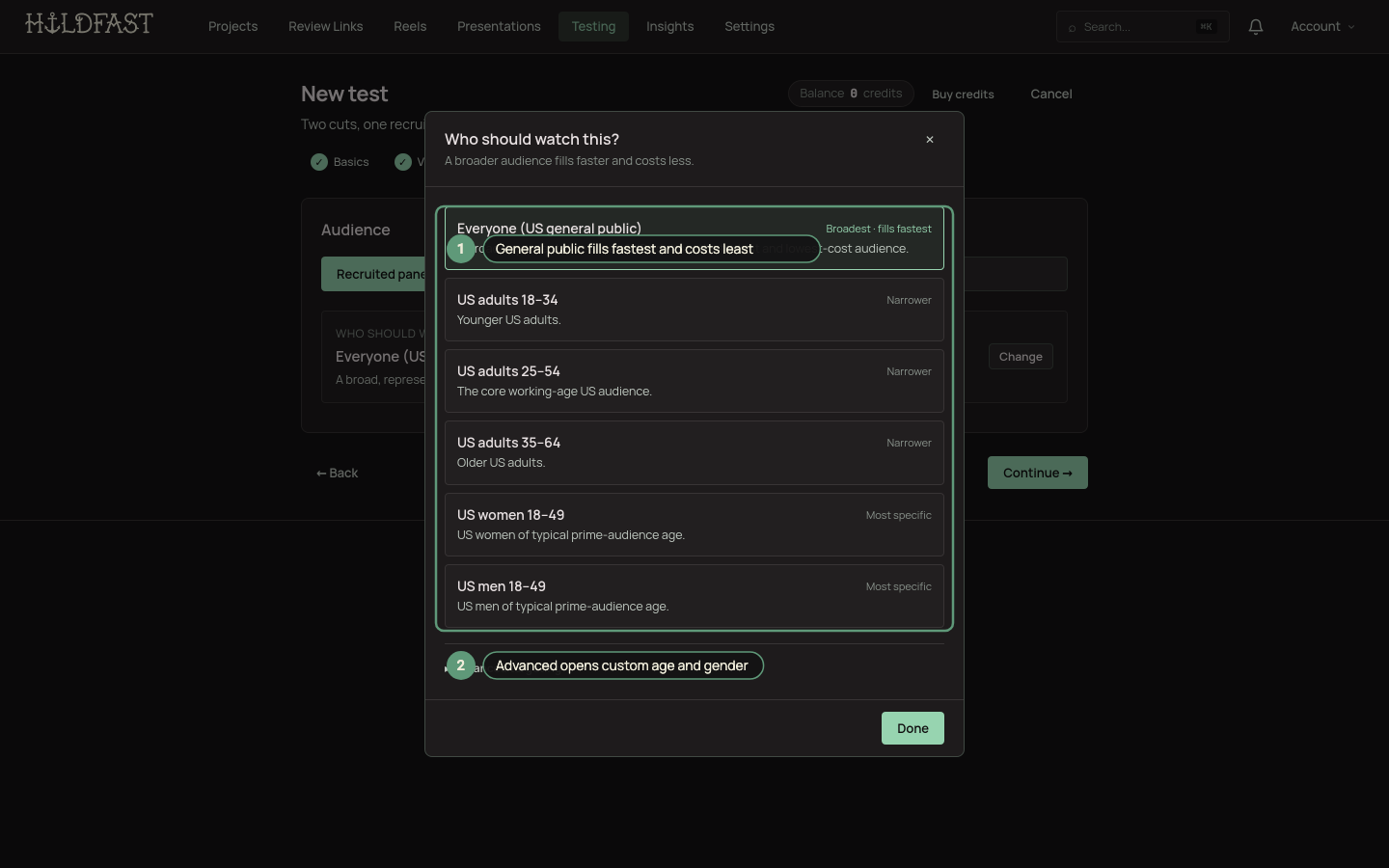Confirm audience with Done button
Image resolution: width=1389 pixels, height=868 pixels.
click(x=912, y=728)
